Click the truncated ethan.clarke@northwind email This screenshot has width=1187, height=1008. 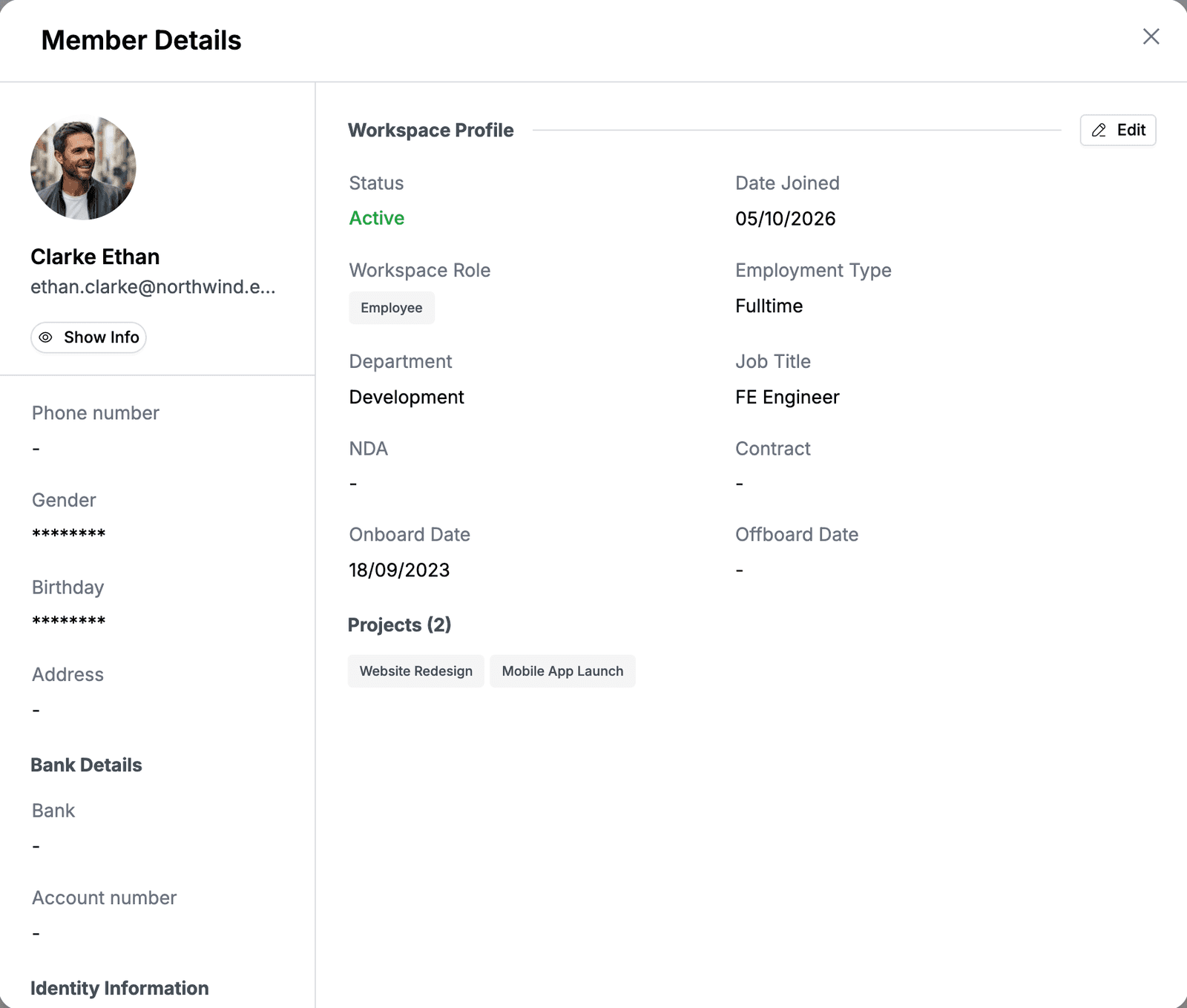pyautogui.click(x=153, y=287)
